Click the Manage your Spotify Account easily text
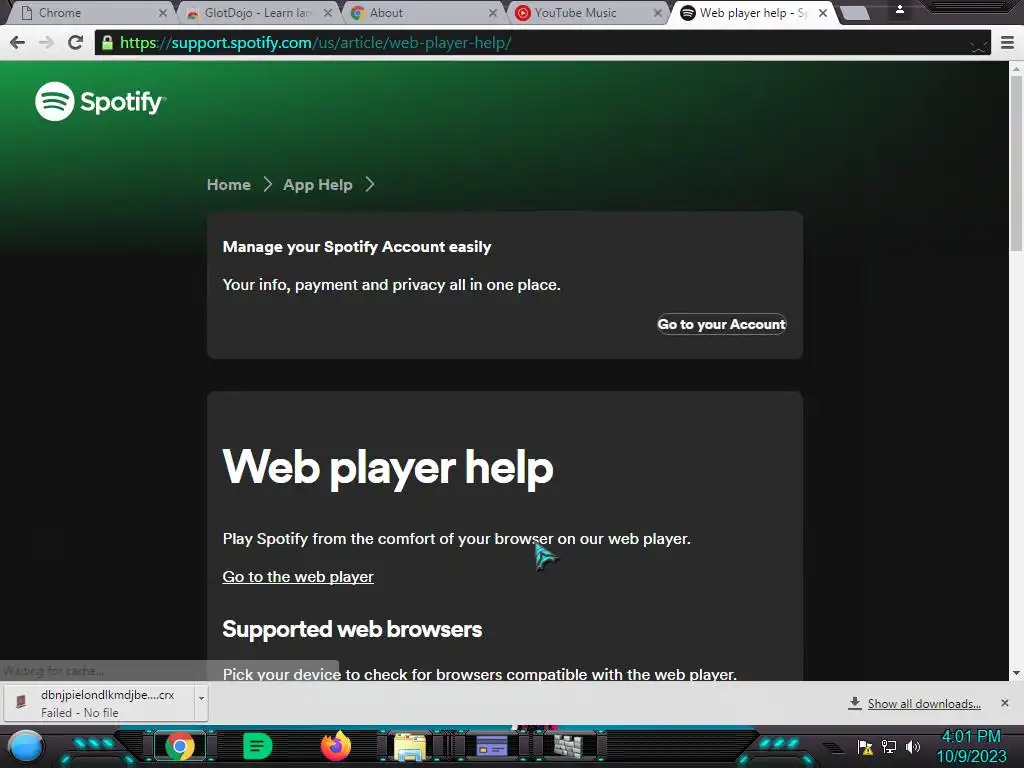This screenshot has height=768, width=1024. point(357,247)
